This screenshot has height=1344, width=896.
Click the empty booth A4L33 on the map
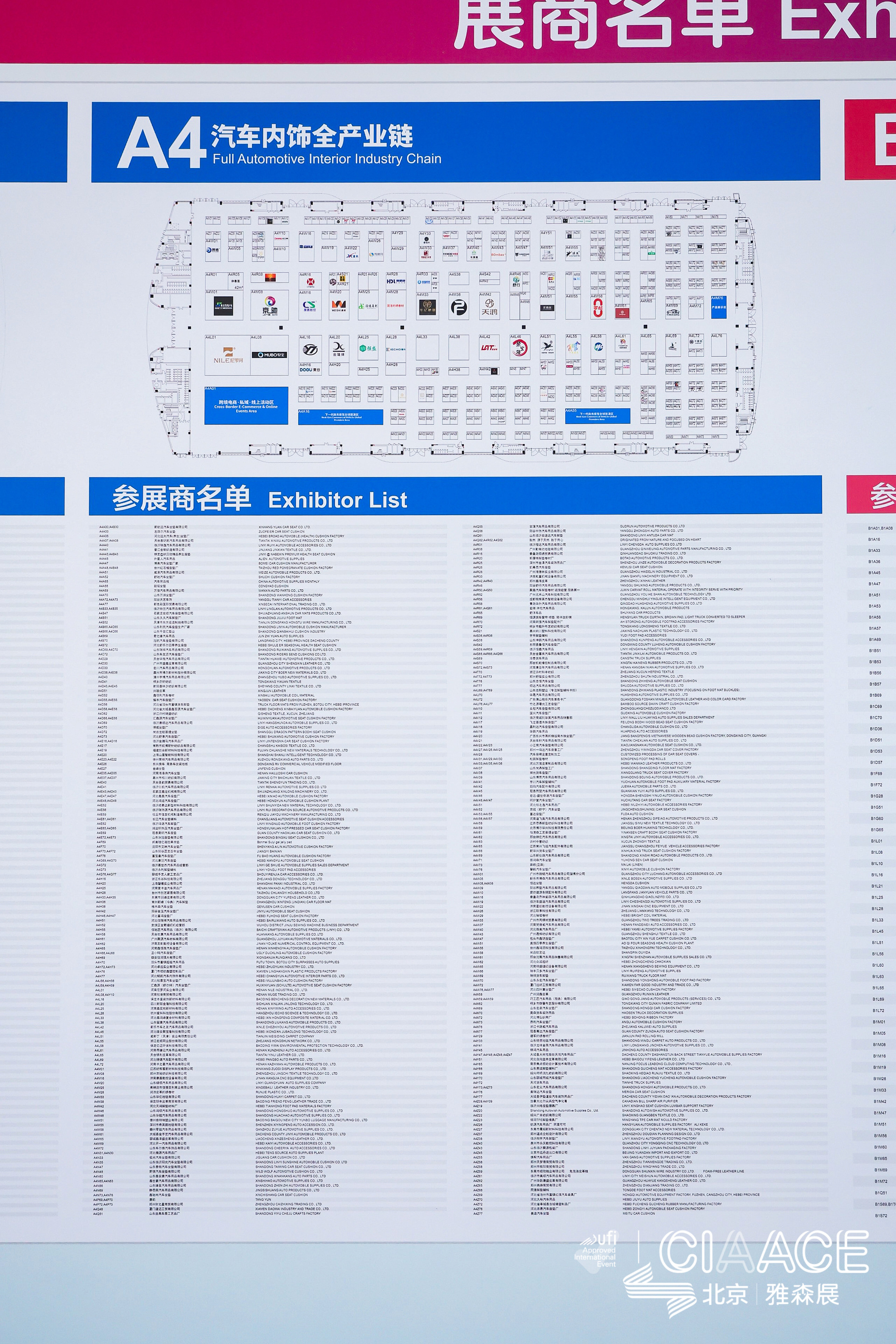[427, 349]
